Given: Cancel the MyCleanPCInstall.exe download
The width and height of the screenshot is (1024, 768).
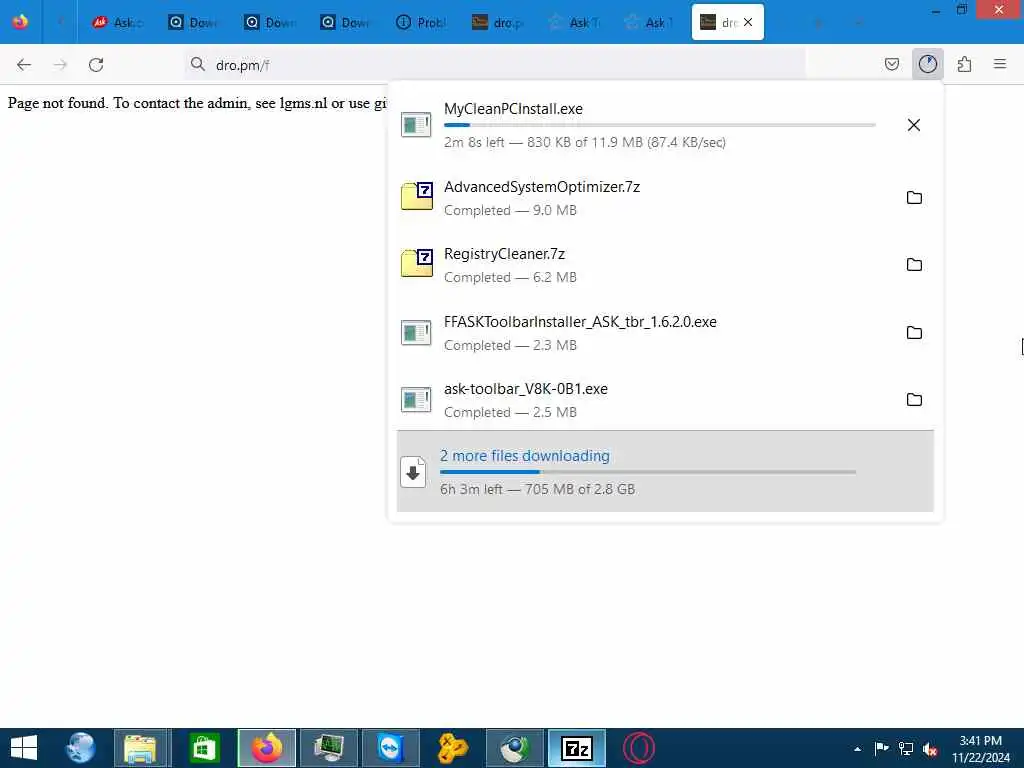Looking at the screenshot, I should 914,125.
